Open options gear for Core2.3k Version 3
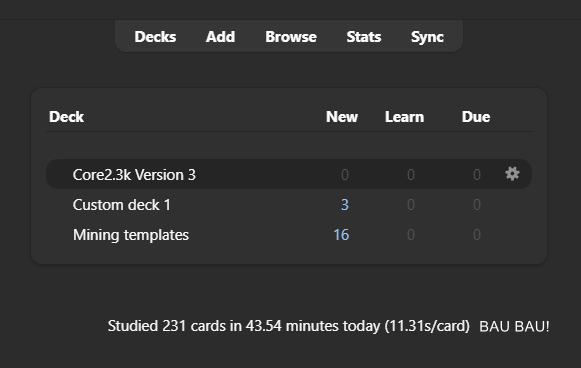 click(512, 174)
